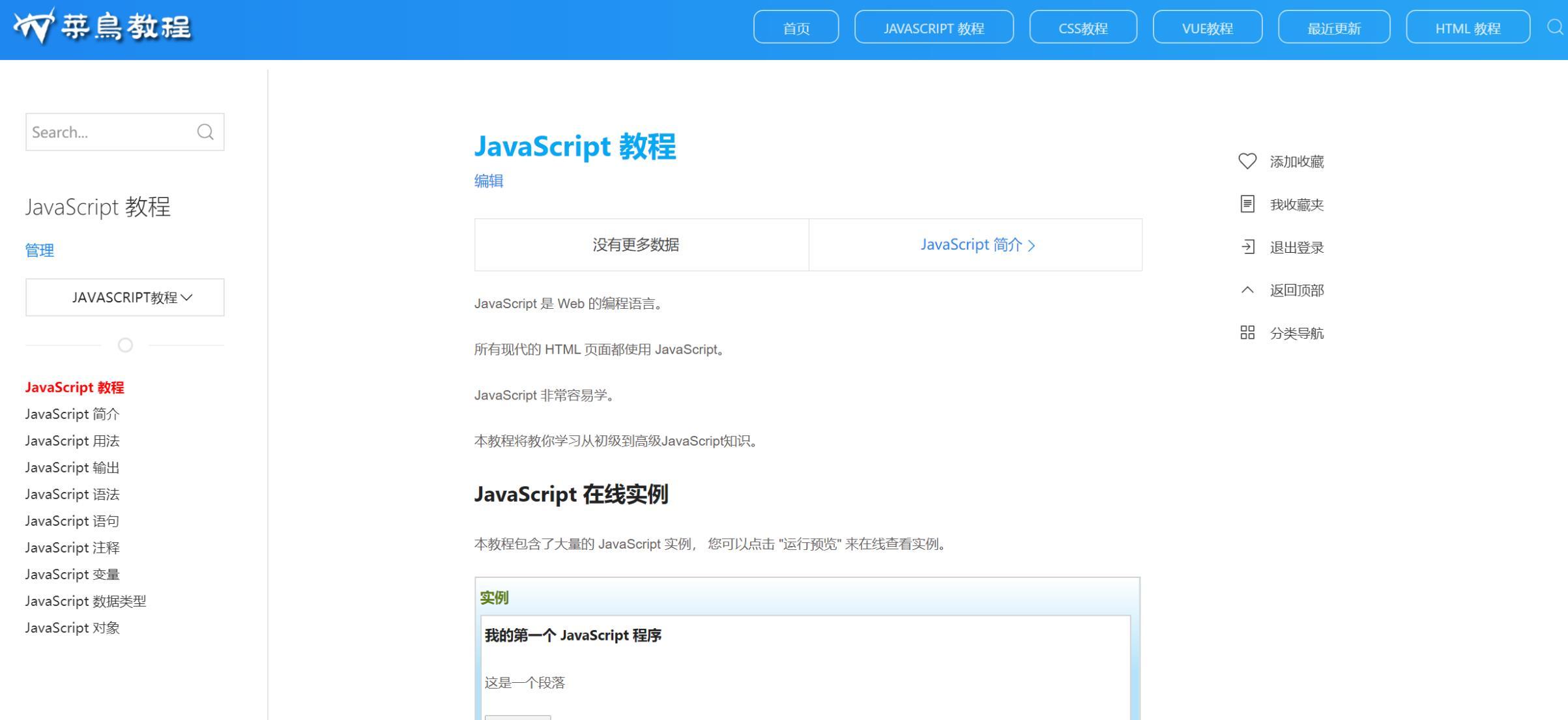1568x720 pixels.
Task: Select JavaScript 对象 from sidebar list
Action: 74,627
